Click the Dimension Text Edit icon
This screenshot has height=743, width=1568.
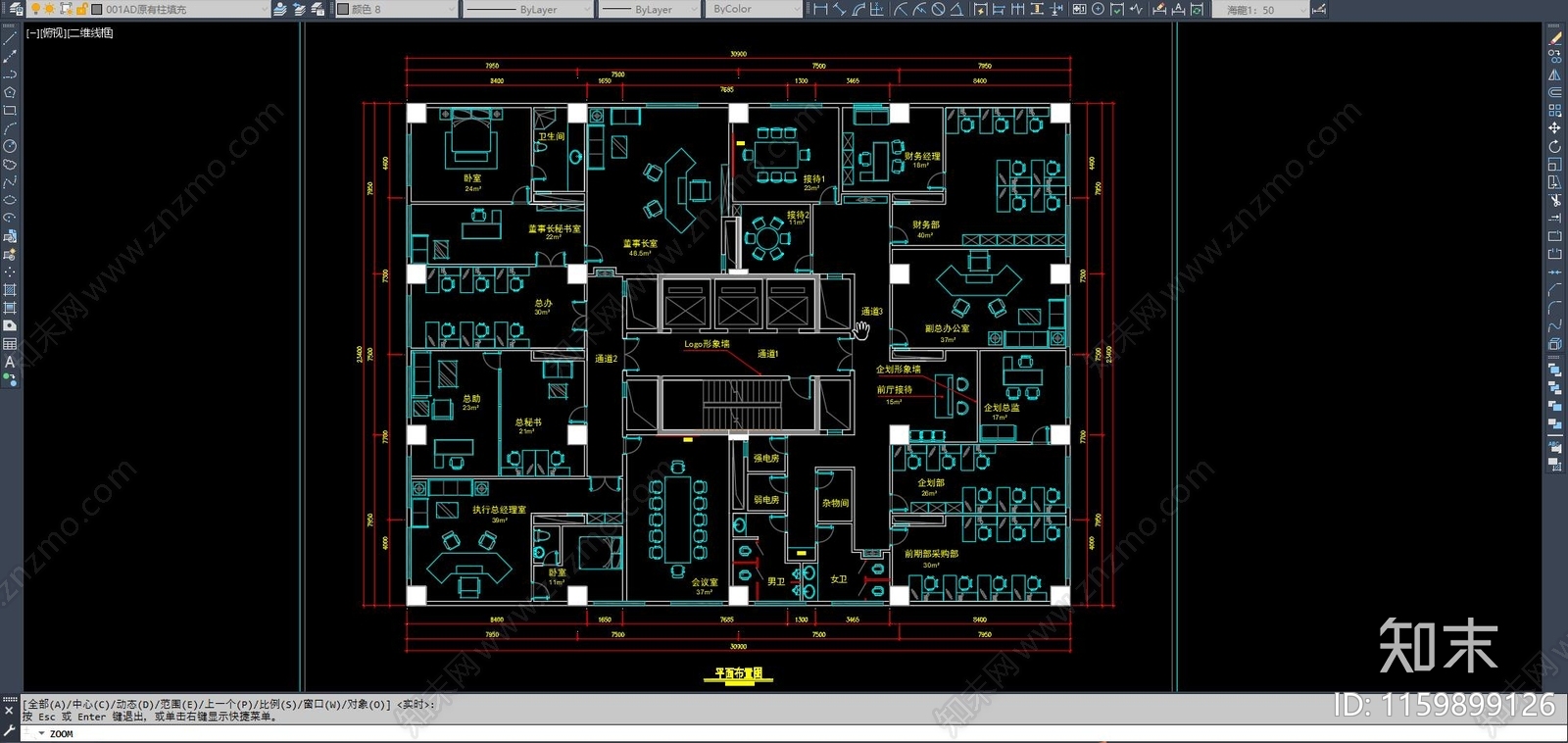(1178, 9)
